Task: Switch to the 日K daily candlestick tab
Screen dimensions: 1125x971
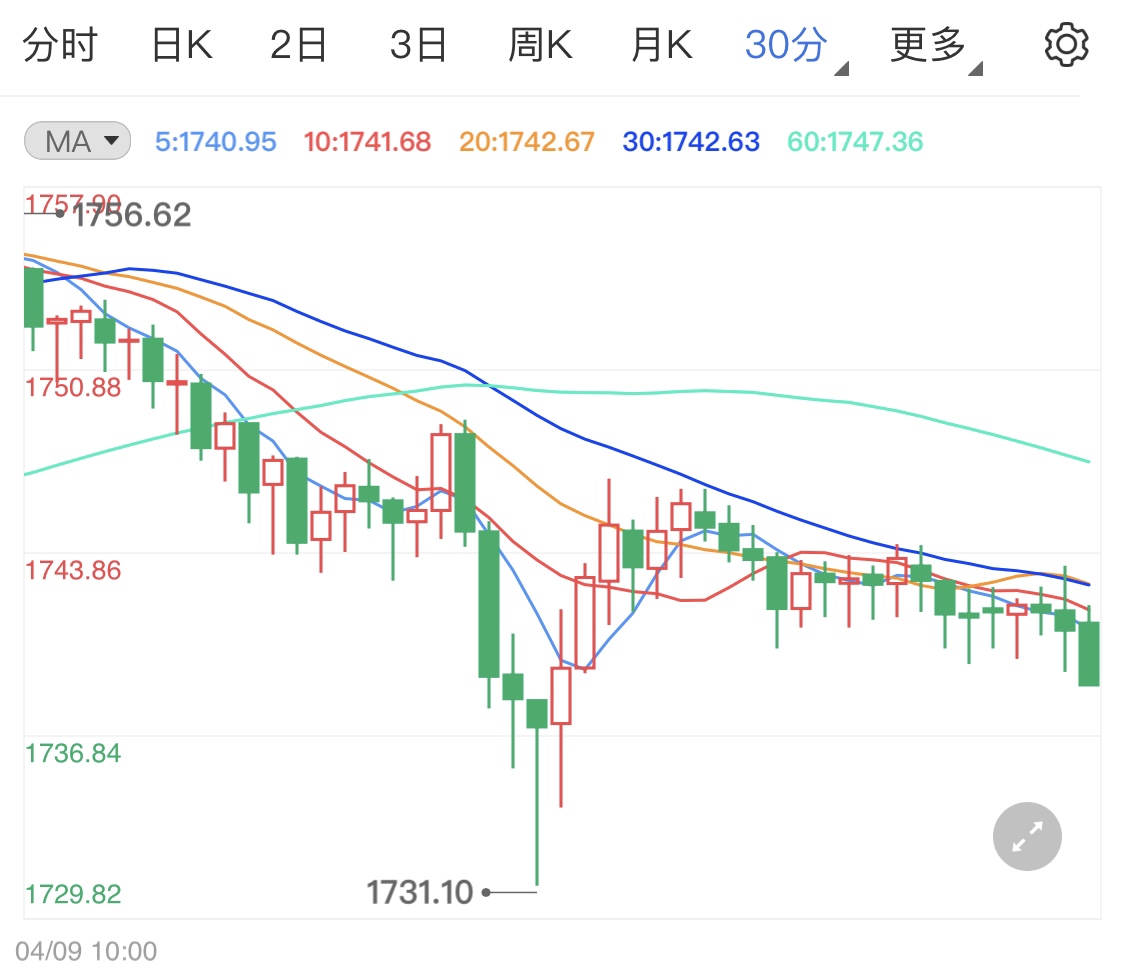Action: pyautogui.click(x=180, y=43)
